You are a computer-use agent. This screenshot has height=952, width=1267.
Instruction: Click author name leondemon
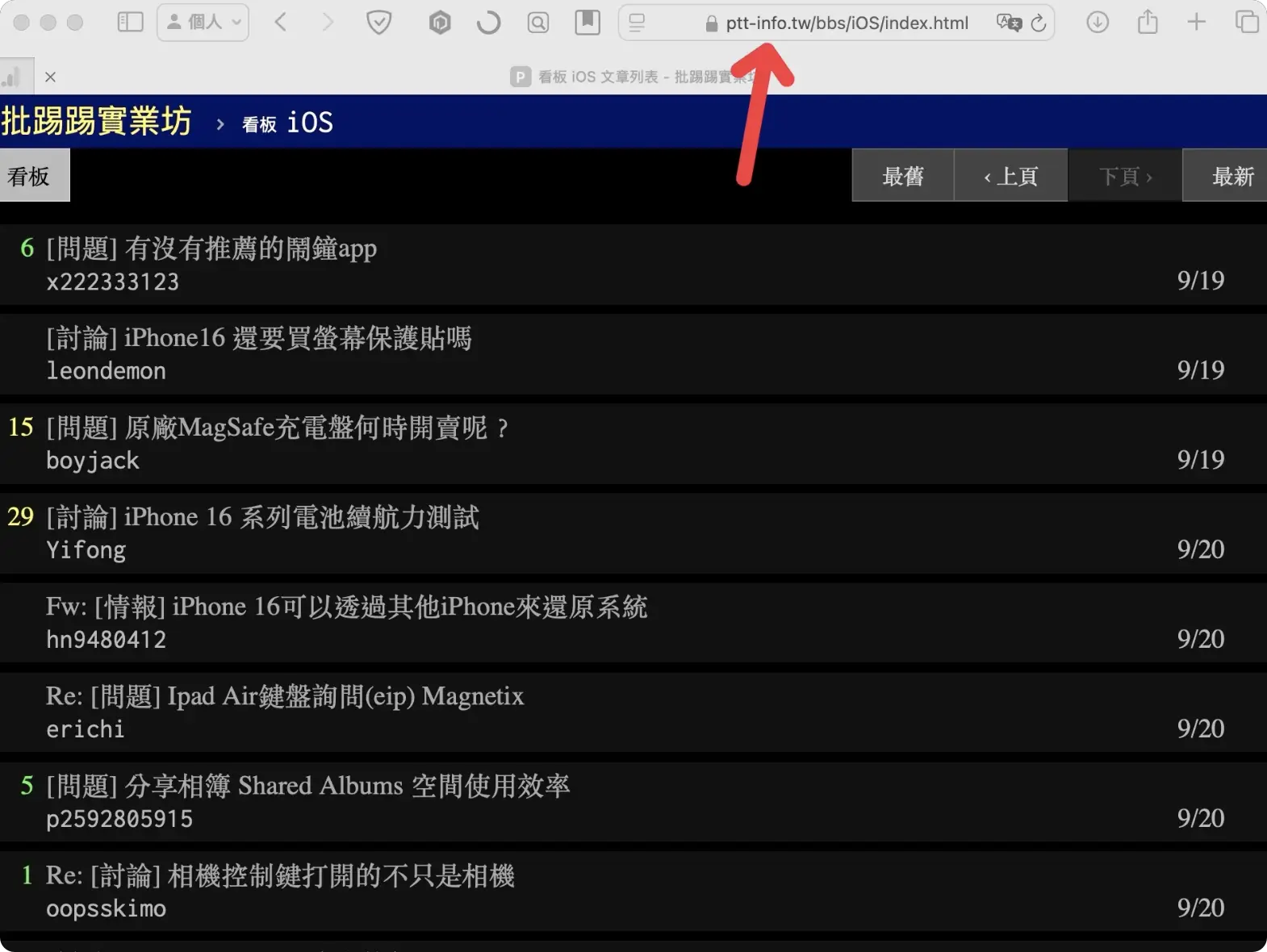[106, 371]
